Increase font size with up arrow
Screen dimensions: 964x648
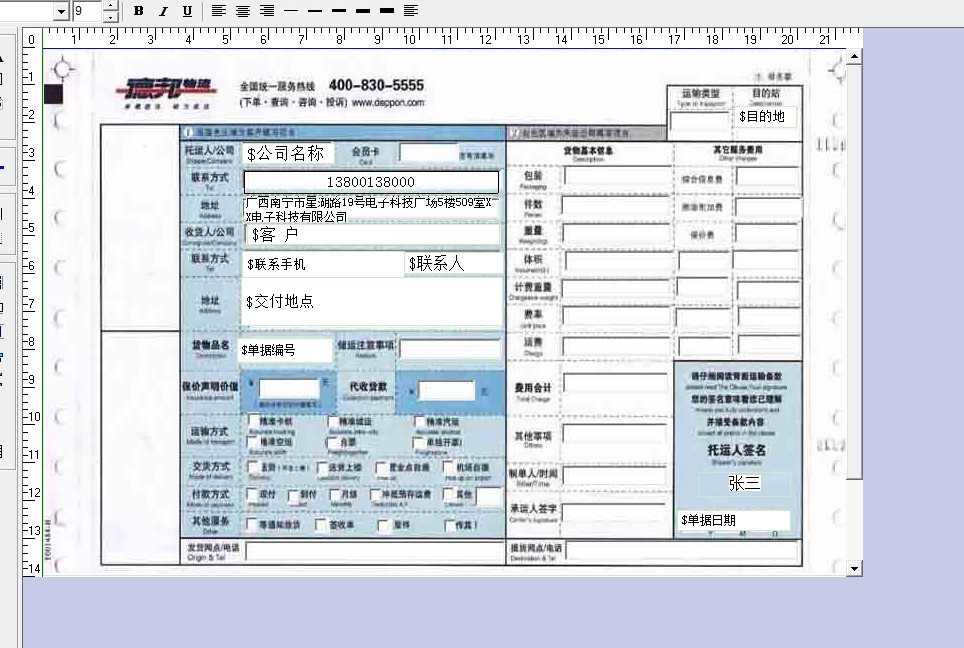[110, 6]
